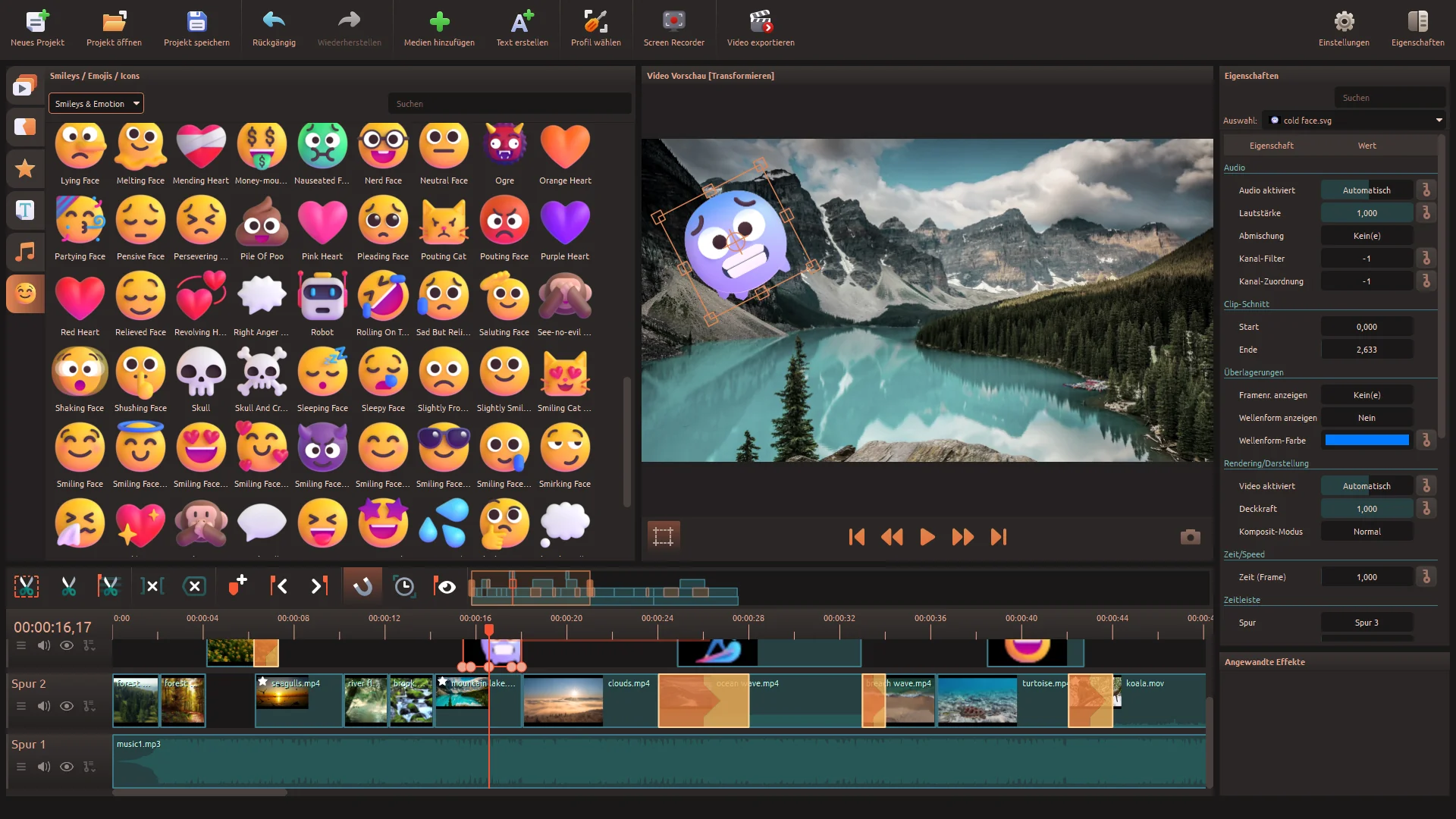1456x819 pixels.
Task: Open Framenr. anzeigen dropdown
Action: (1367, 395)
